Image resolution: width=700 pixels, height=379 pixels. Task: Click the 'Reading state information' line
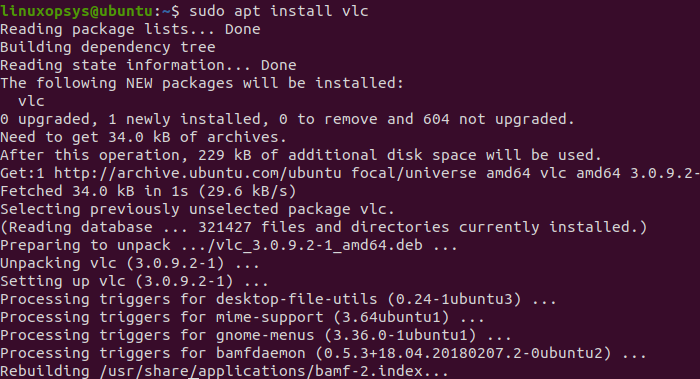tap(148, 65)
